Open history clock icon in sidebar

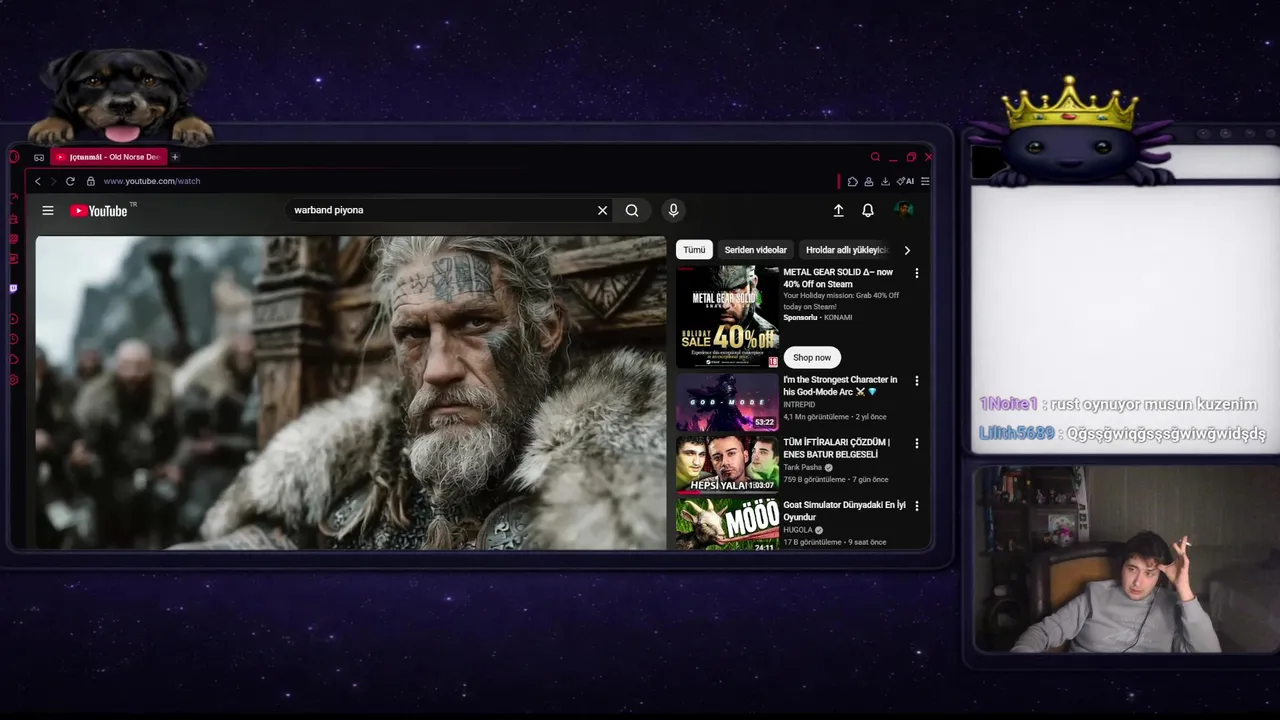(13, 339)
